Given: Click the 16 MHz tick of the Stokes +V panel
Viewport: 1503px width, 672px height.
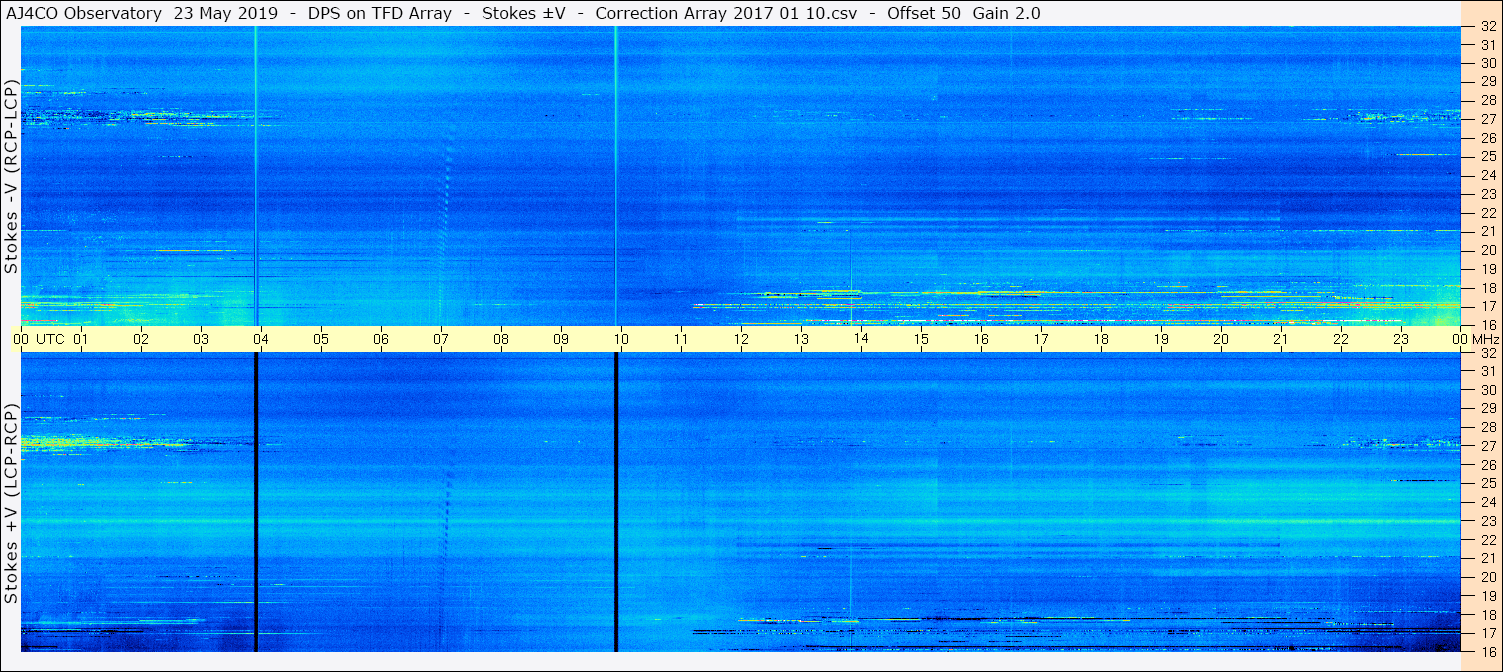Looking at the screenshot, I should tap(1487, 651).
